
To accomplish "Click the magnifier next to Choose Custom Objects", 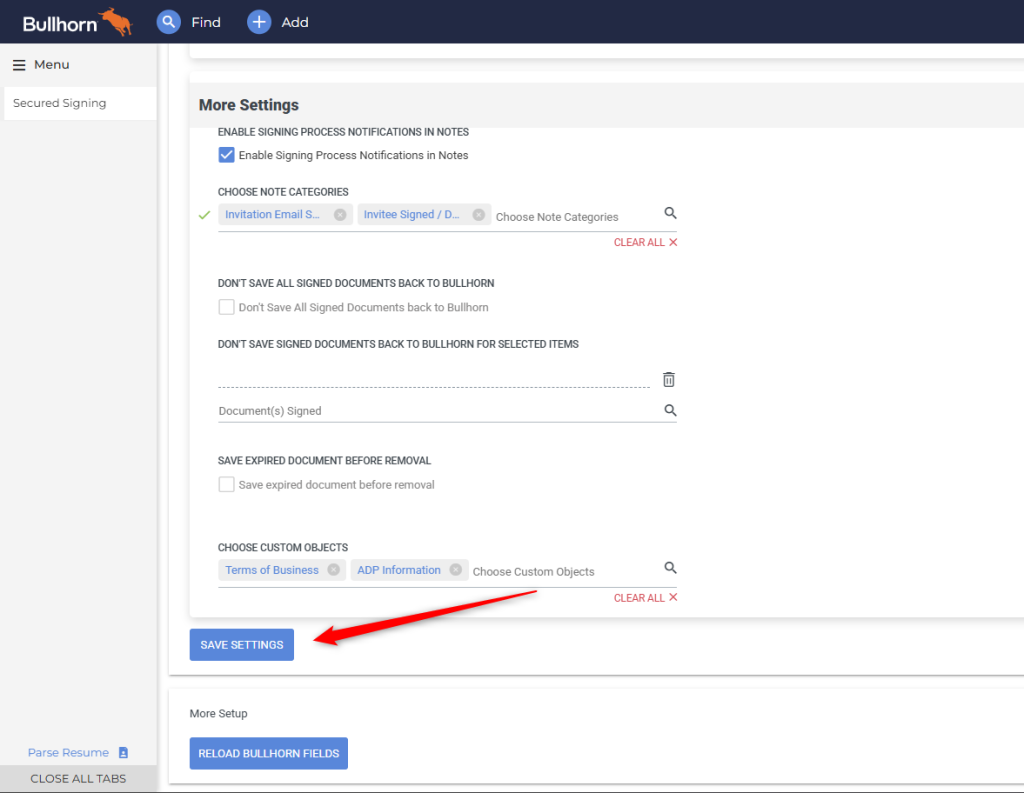I will coord(670,569).
